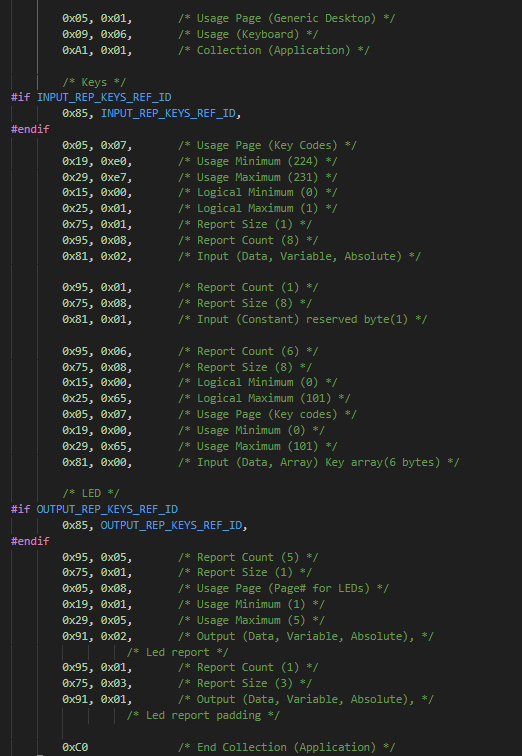Click the Led report padding comment
This screenshot has height=756, width=522.
tap(203, 715)
